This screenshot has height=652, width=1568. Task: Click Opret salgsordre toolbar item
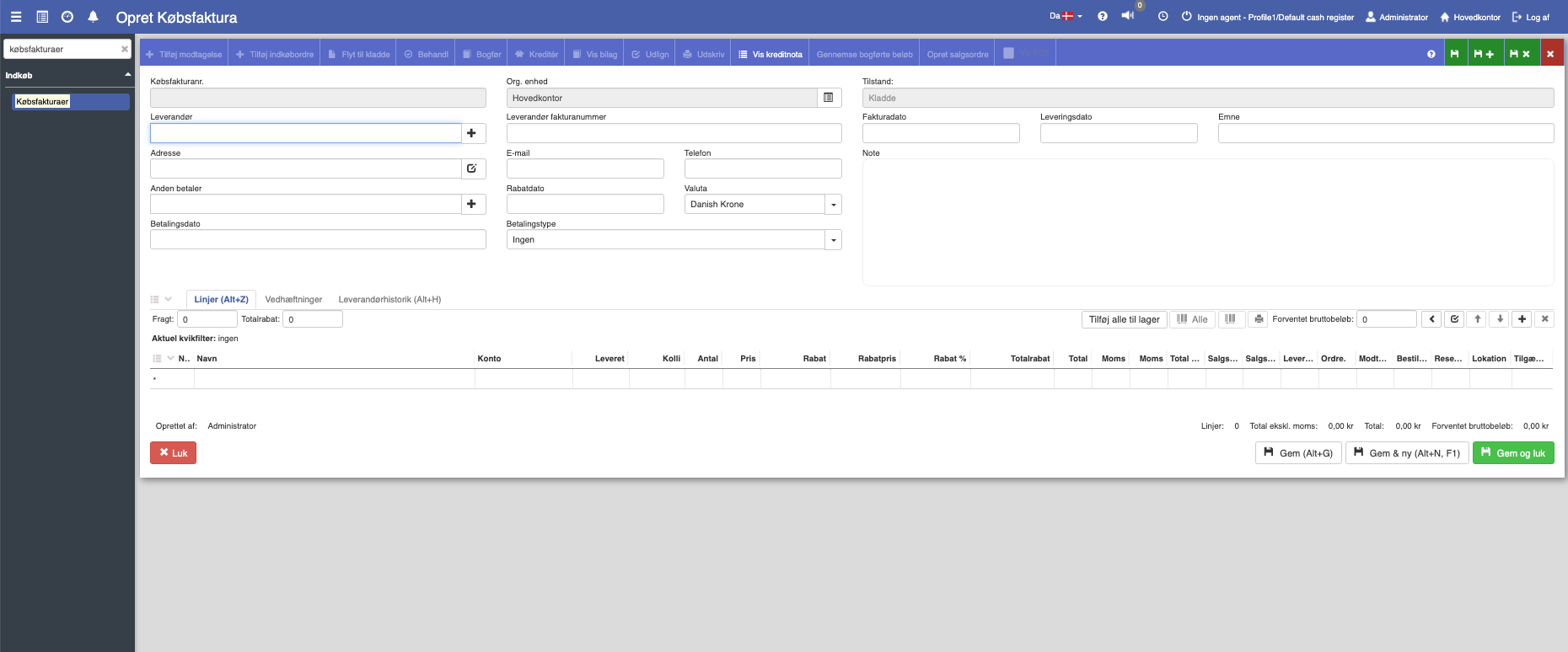click(958, 54)
